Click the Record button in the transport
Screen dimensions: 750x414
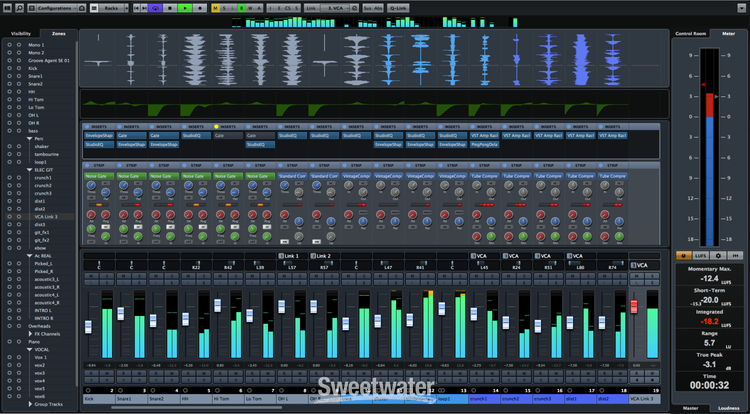(200, 7)
